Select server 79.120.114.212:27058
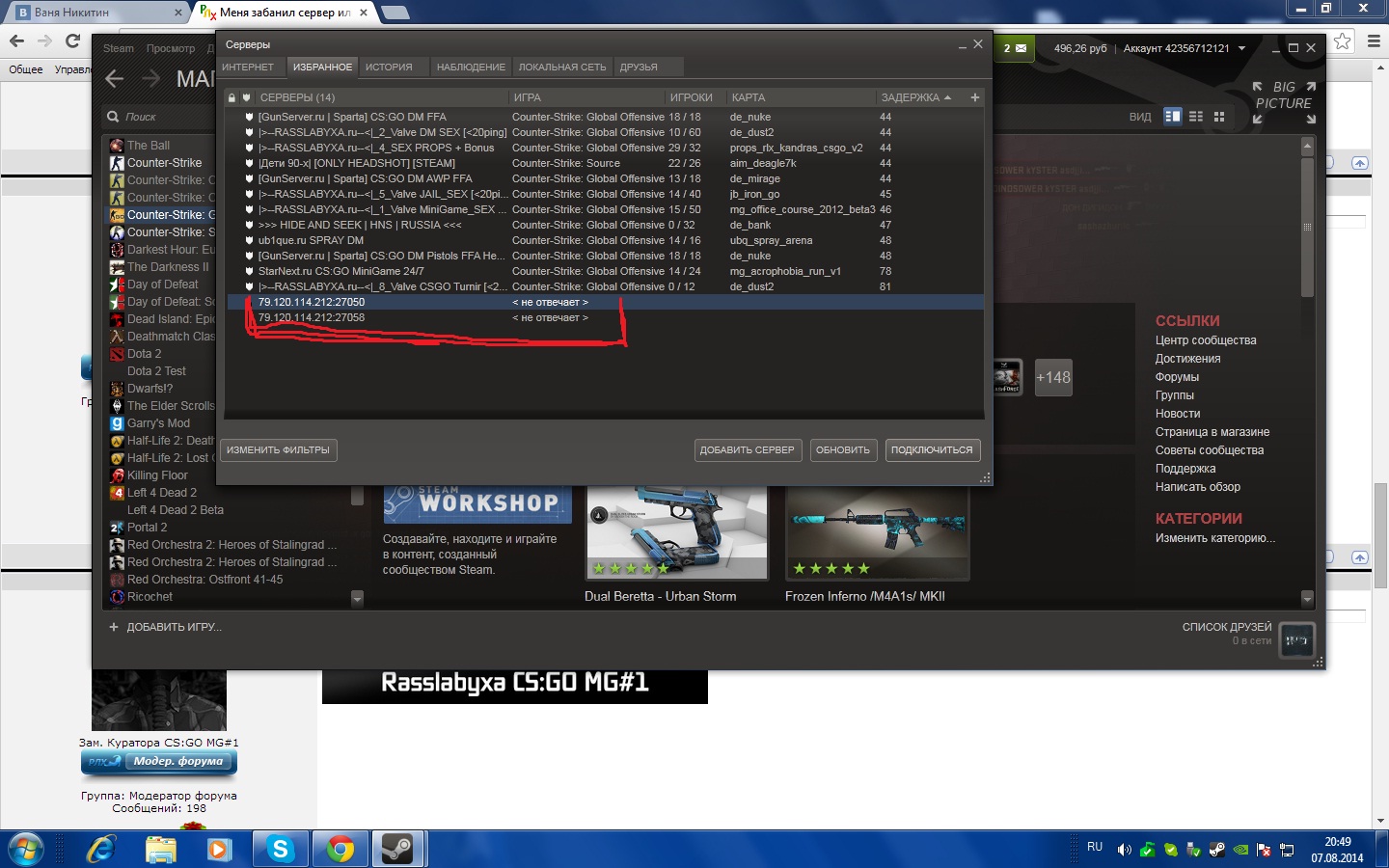The height and width of the screenshot is (868, 1389). (x=606, y=317)
